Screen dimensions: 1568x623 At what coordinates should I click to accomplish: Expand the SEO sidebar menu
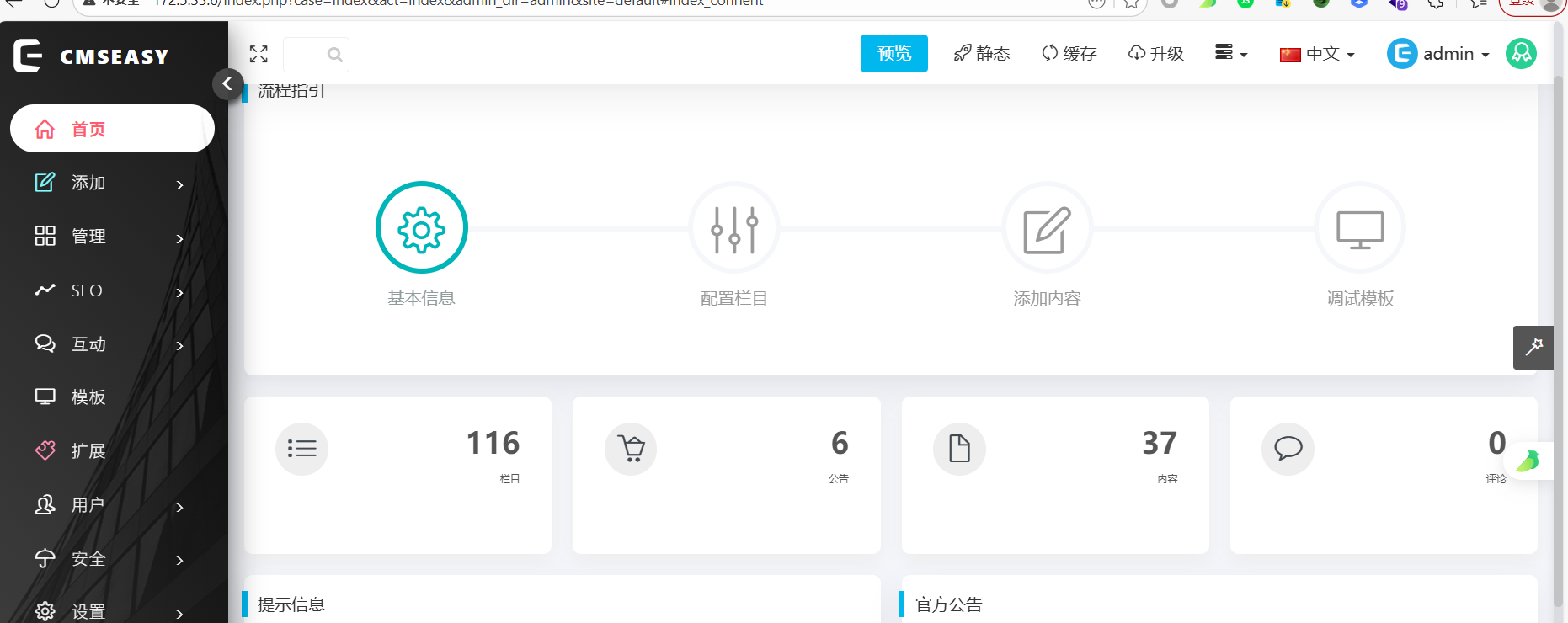pos(109,290)
